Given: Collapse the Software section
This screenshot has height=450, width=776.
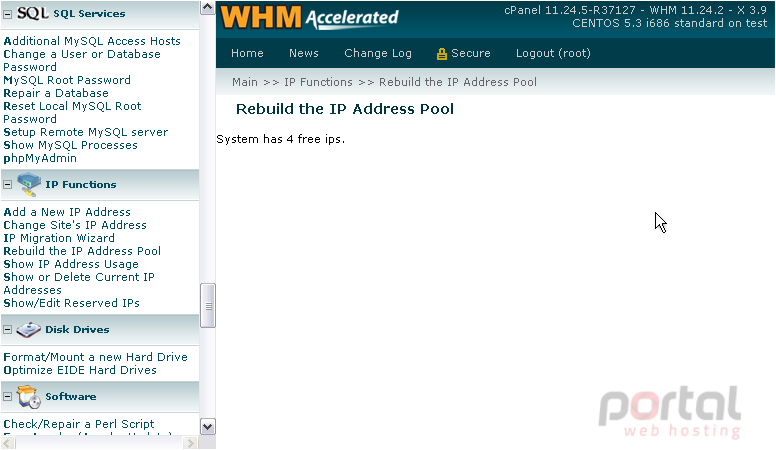Looking at the screenshot, I should pos(7,397).
